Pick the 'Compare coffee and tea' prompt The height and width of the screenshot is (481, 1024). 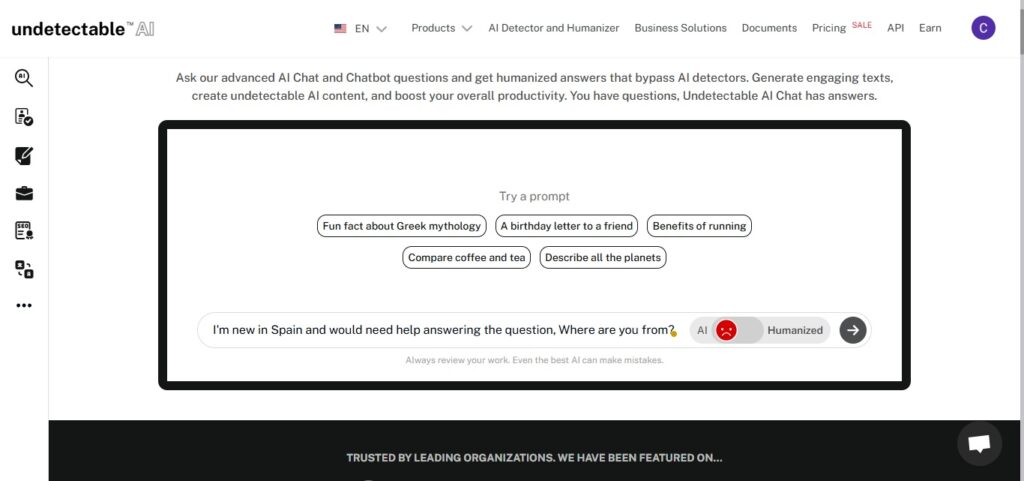coord(466,257)
